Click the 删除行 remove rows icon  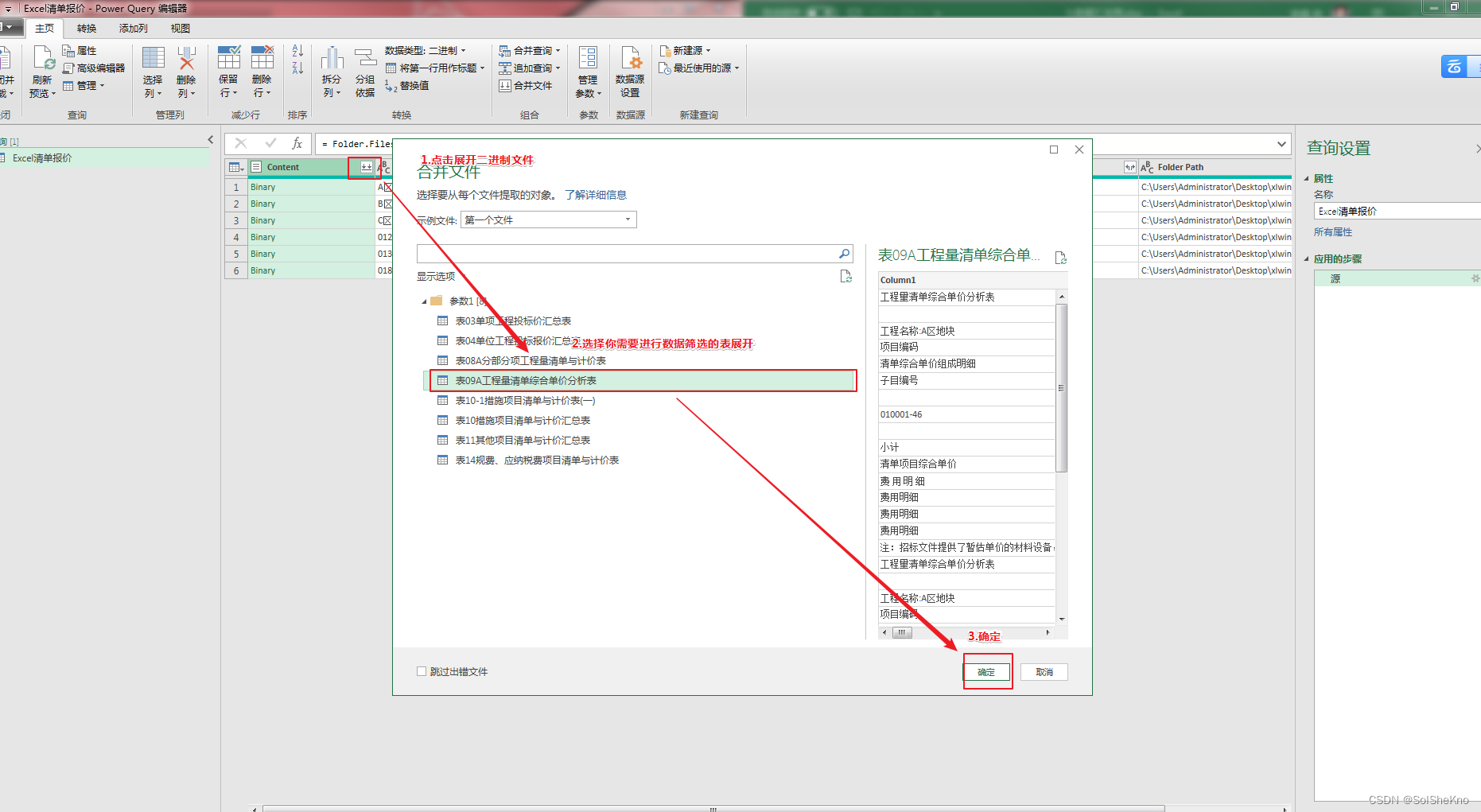(x=262, y=58)
